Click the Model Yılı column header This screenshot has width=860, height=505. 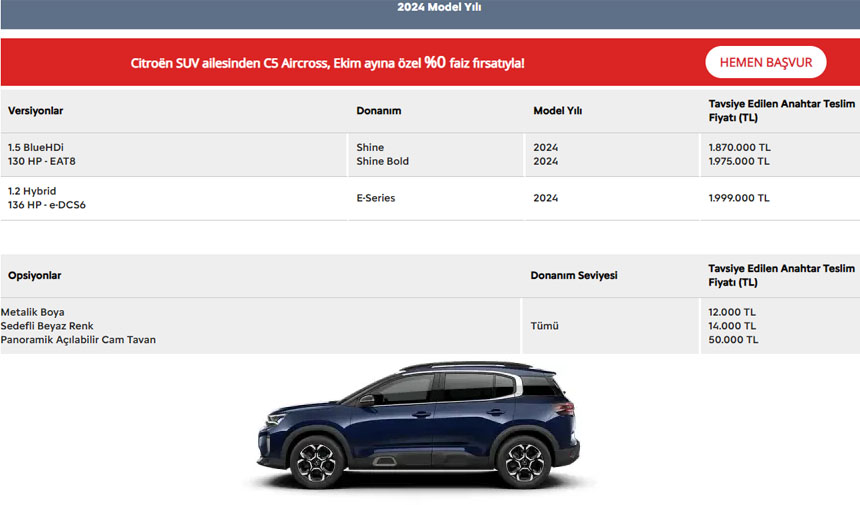point(557,111)
